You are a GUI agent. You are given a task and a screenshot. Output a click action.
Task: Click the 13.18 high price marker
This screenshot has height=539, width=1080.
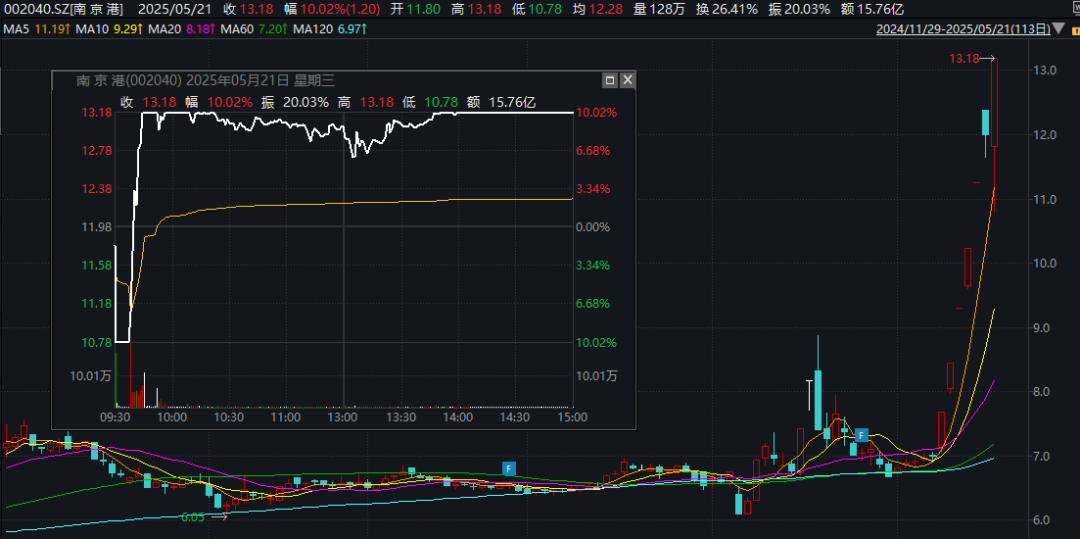pyautogui.click(x=963, y=60)
